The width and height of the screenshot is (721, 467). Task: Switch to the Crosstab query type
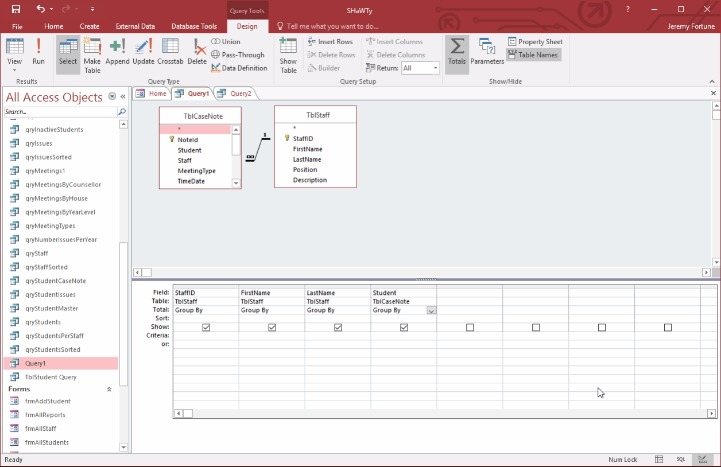pos(170,51)
